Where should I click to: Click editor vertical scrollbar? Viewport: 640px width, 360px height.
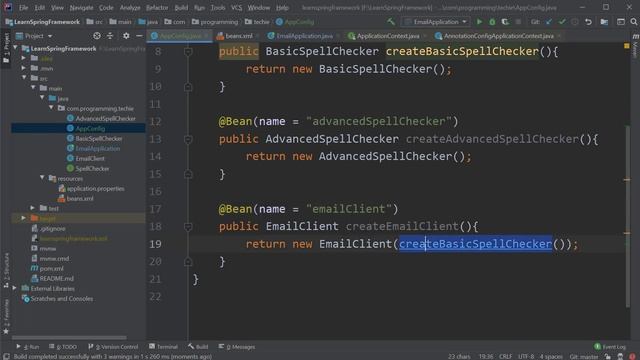pos(627,216)
